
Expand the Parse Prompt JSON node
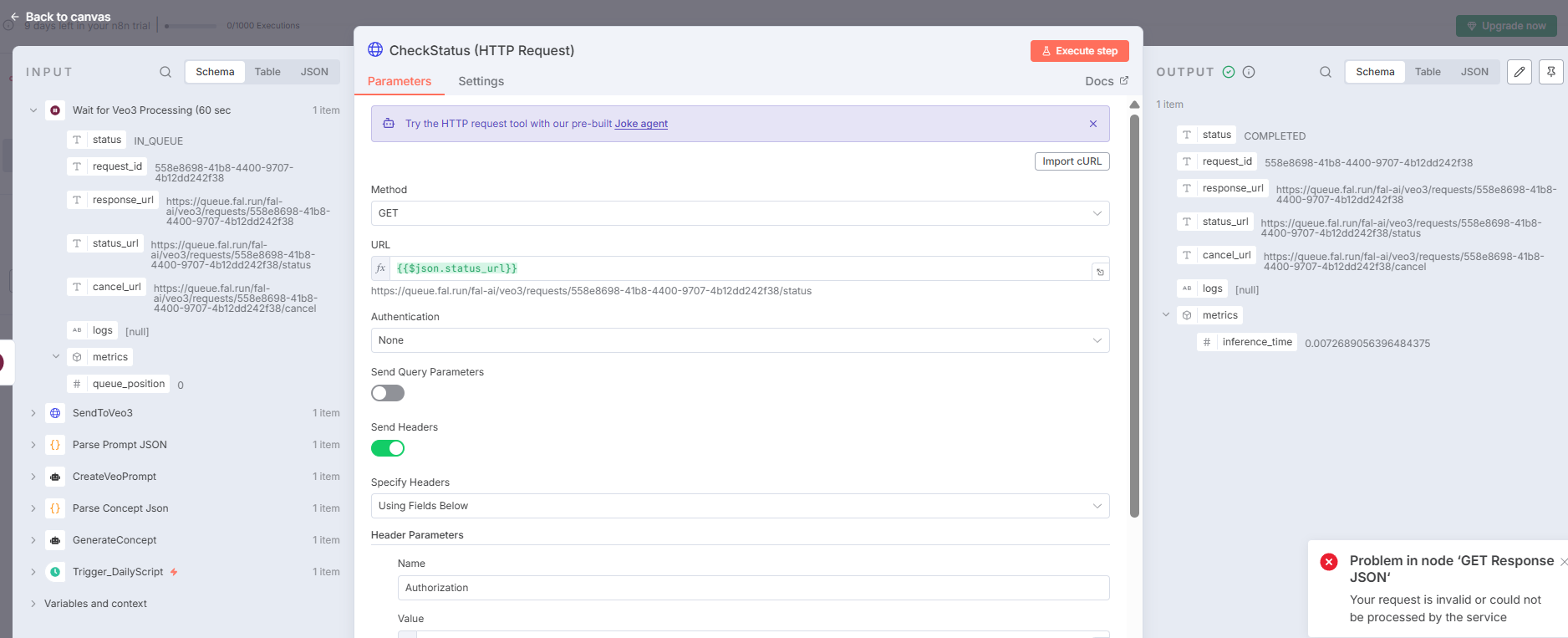click(33, 445)
